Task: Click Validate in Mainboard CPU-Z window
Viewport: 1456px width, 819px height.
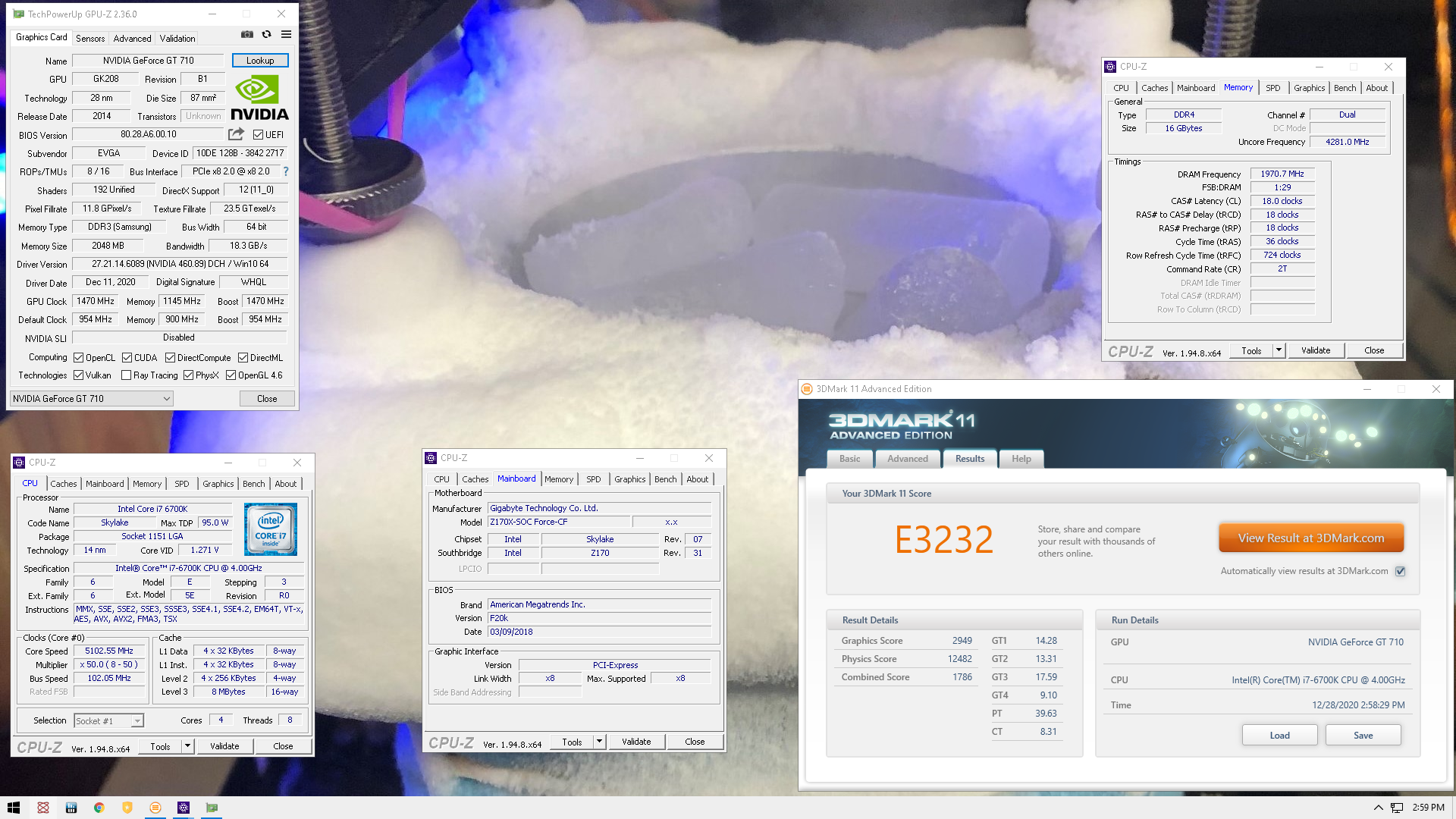Action: (636, 742)
